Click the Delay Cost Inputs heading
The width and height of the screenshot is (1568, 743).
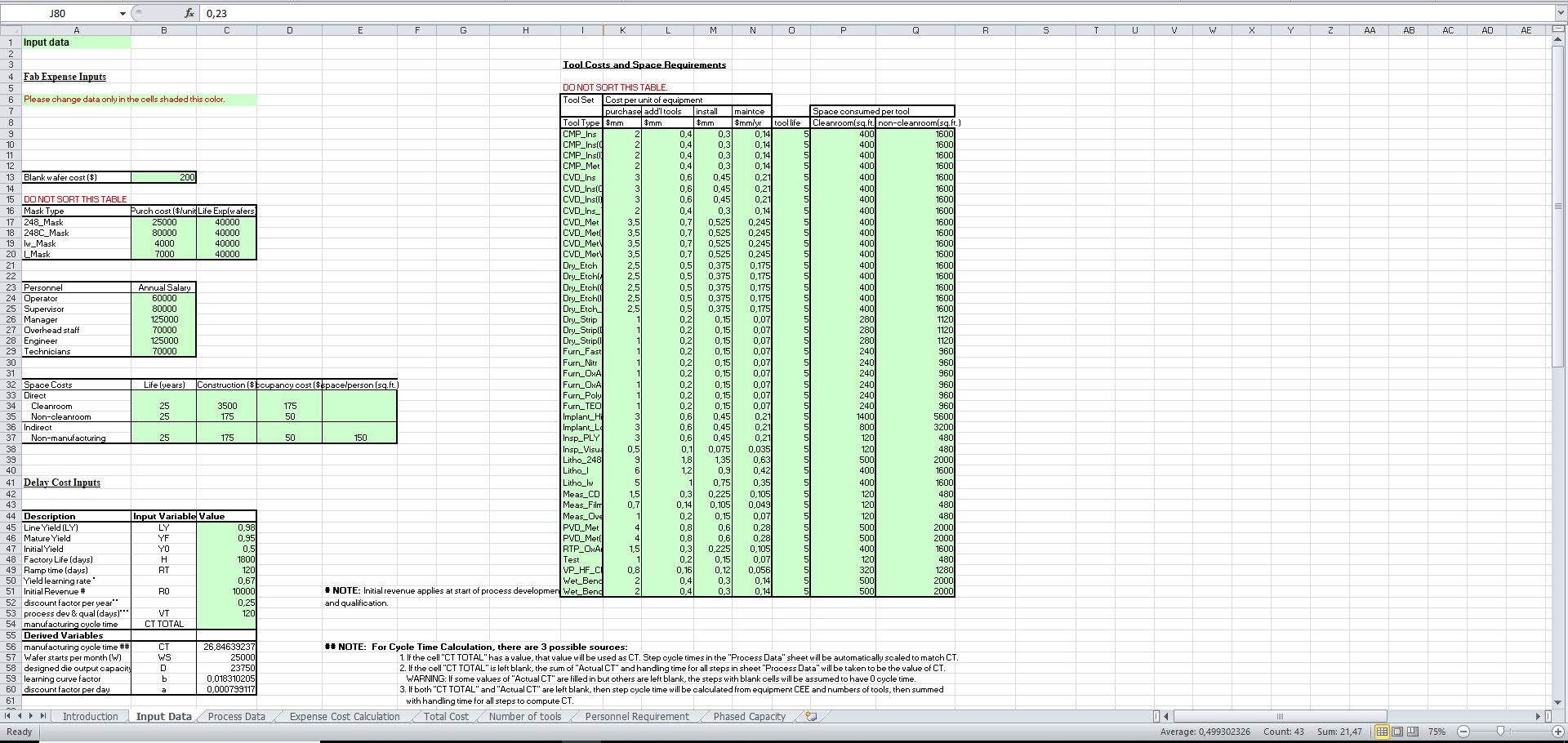(62, 483)
